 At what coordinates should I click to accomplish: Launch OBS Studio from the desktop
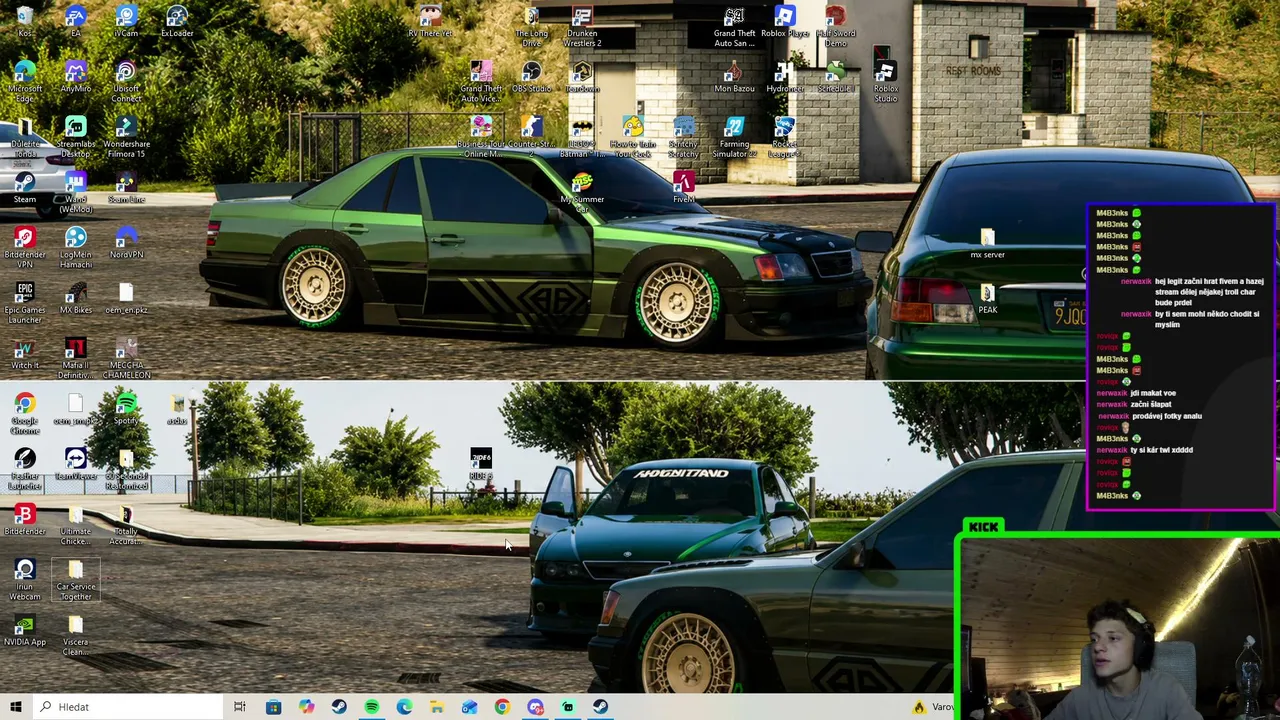531,77
